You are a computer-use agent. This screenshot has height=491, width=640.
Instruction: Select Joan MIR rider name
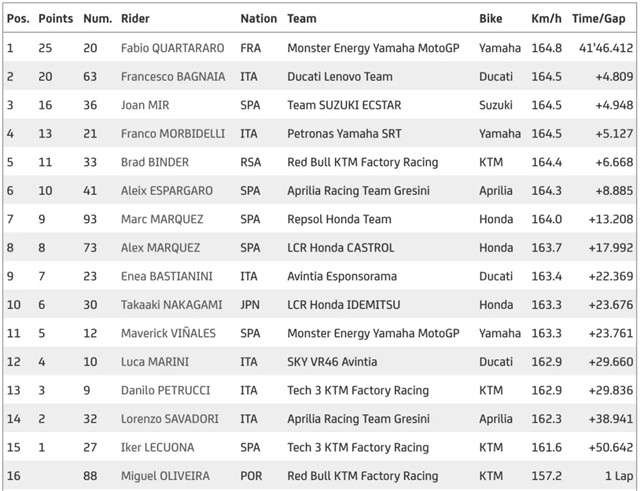click(145, 105)
